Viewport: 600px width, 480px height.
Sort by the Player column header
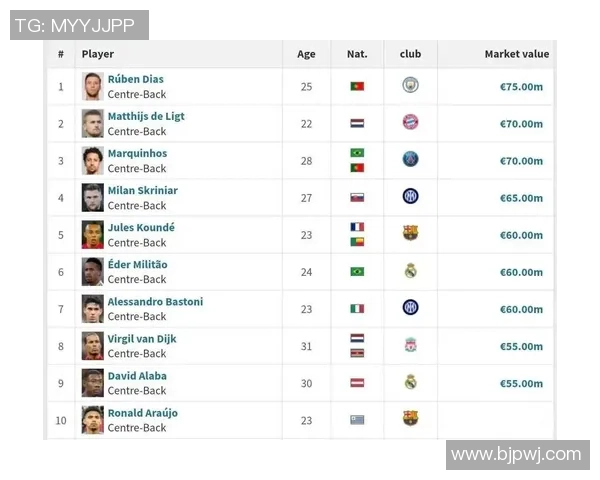click(98, 54)
